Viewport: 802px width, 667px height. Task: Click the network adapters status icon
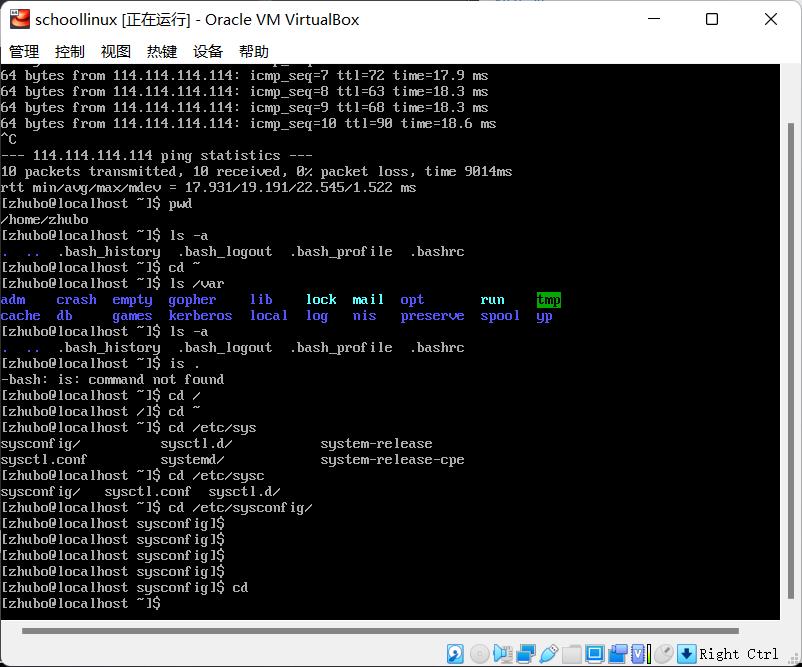(x=526, y=653)
